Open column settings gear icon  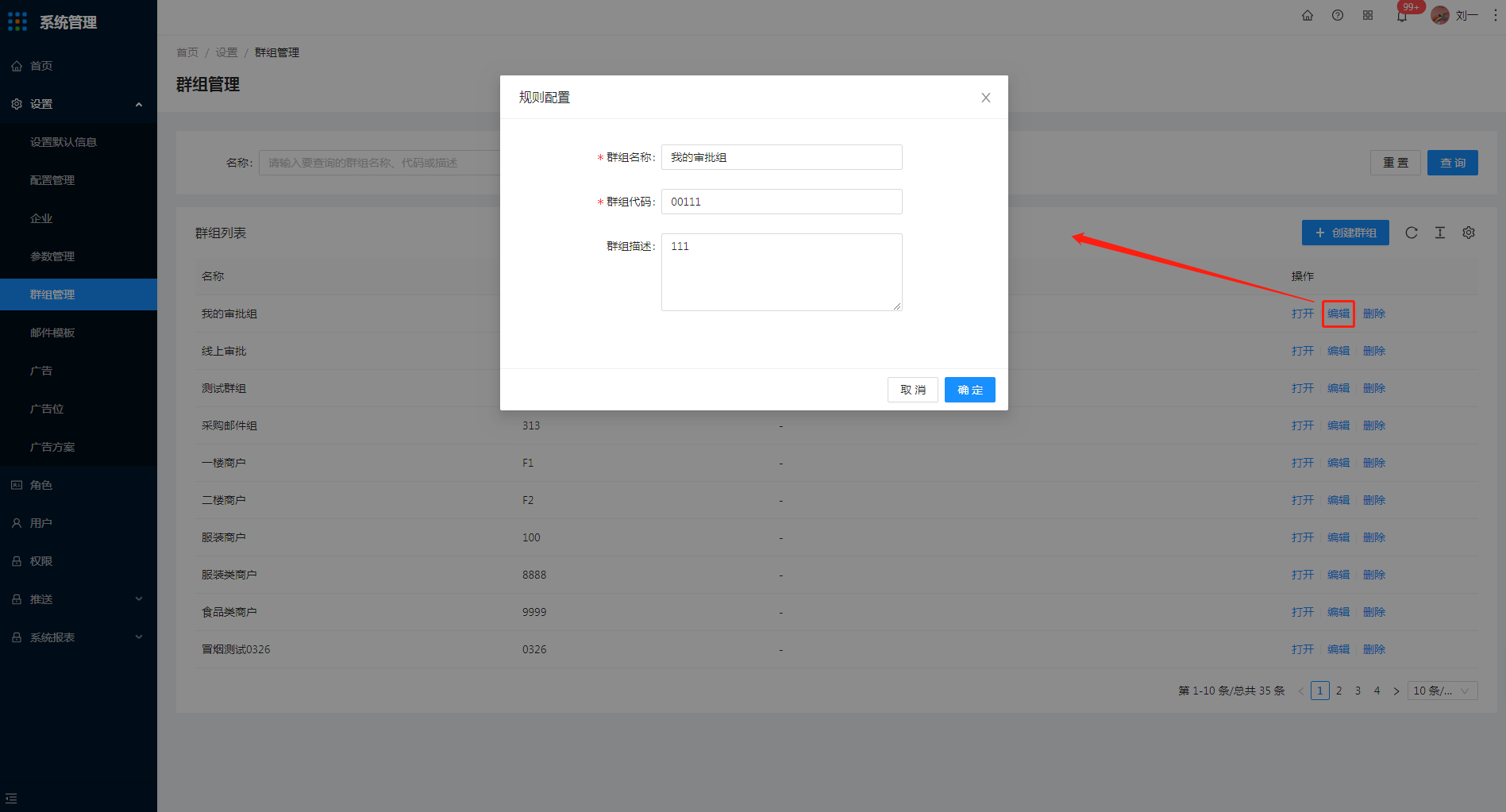(x=1469, y=233)
